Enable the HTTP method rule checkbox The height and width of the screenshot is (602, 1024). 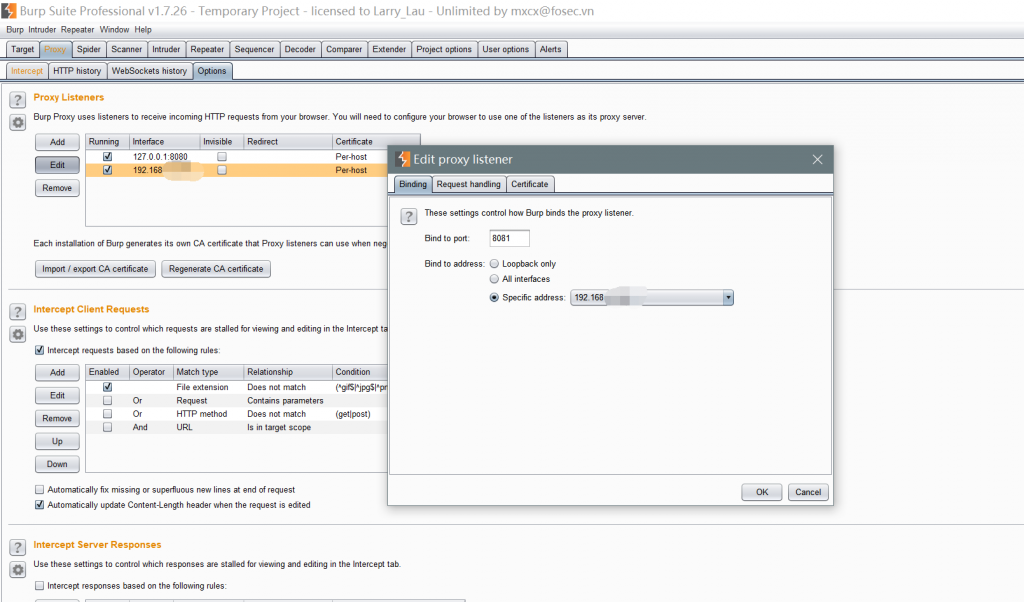click(x=108, y=414)
